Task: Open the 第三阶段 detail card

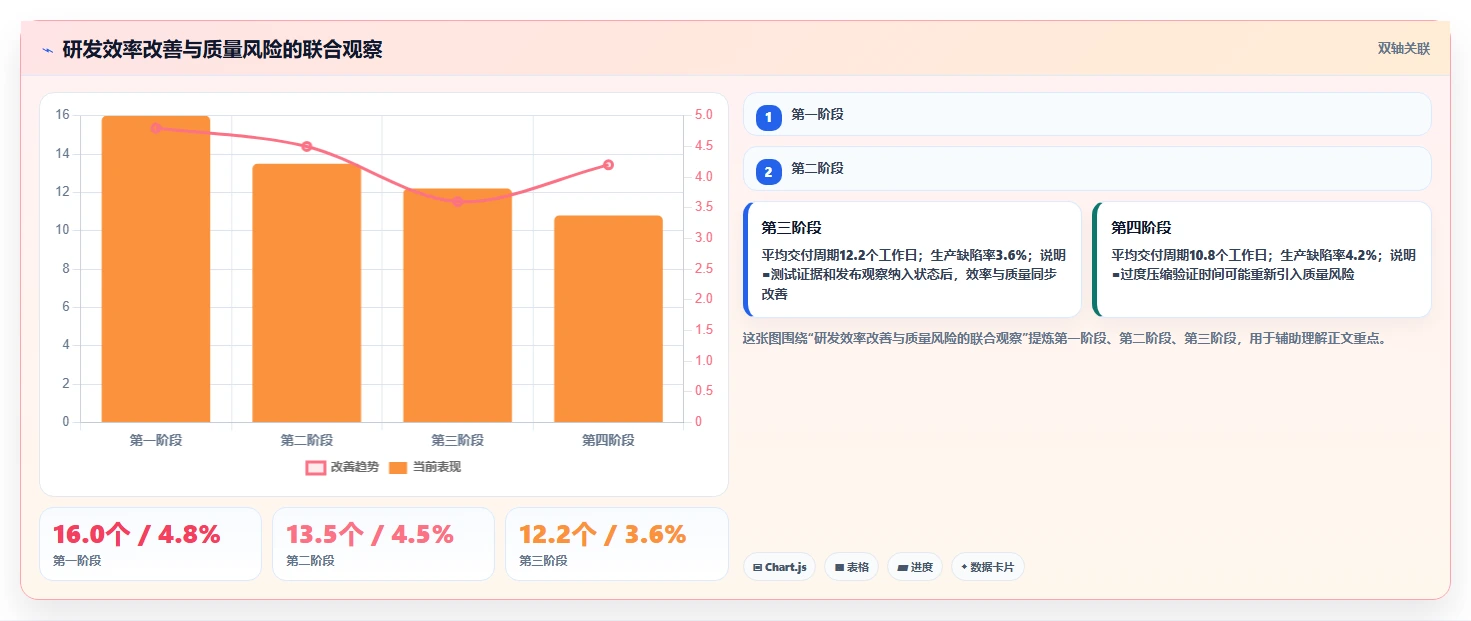Action: [912, 260]
